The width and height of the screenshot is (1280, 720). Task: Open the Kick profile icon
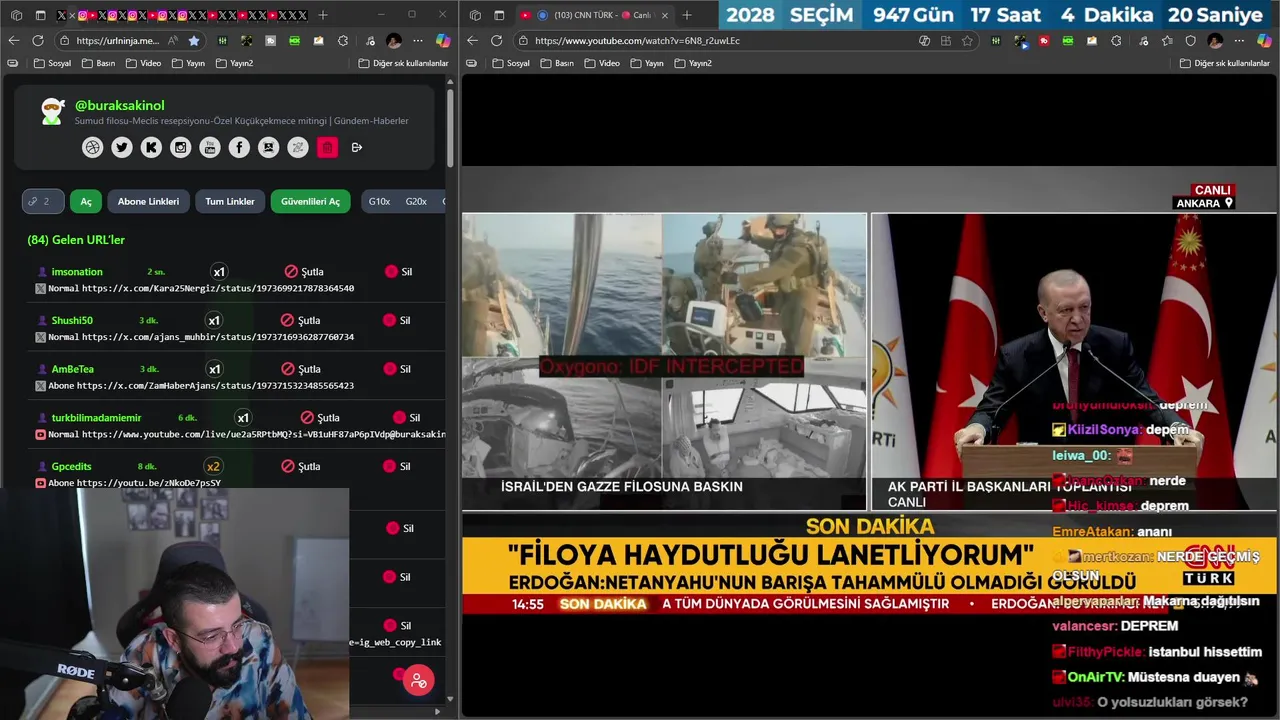[151, 147]
